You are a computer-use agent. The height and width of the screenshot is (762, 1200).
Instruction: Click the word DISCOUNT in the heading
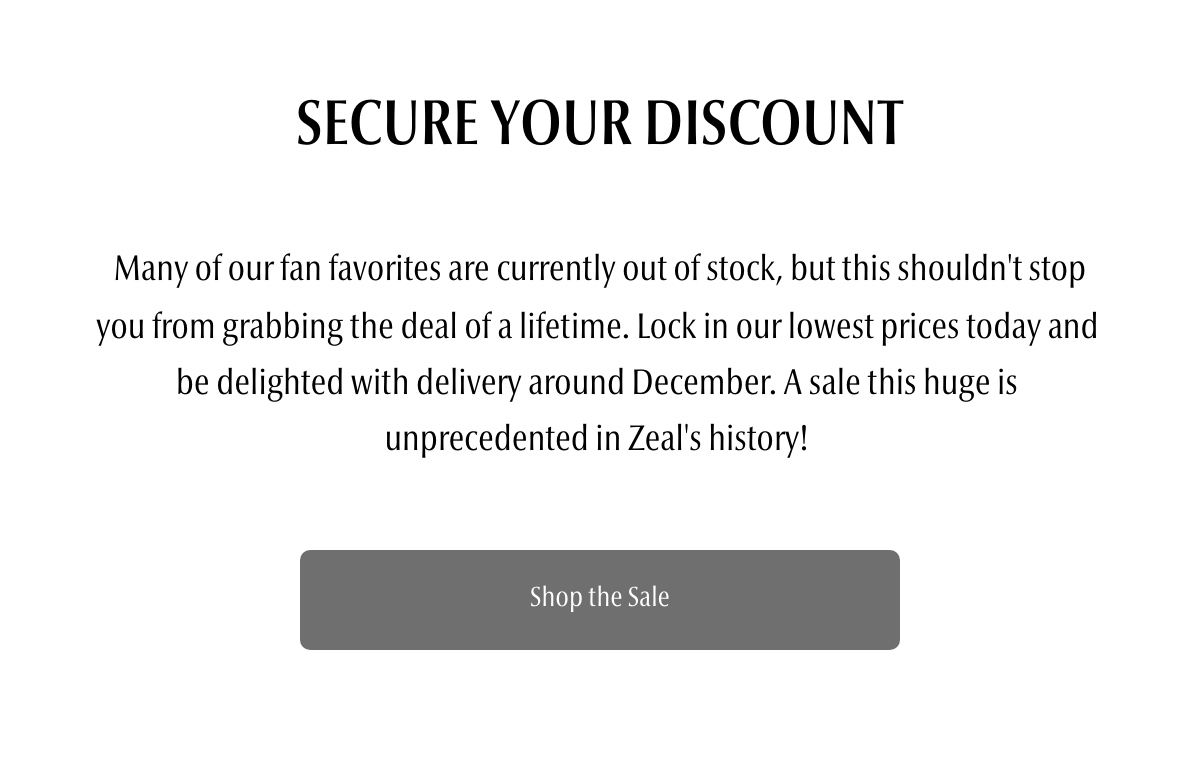[x=773, y=123]
